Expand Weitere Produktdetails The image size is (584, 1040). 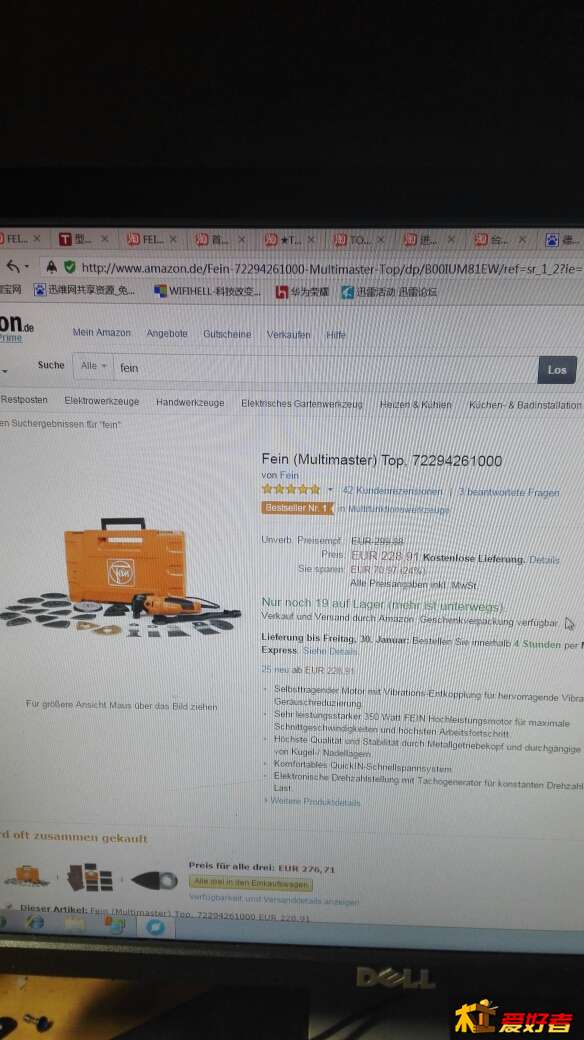click(315, 801)
